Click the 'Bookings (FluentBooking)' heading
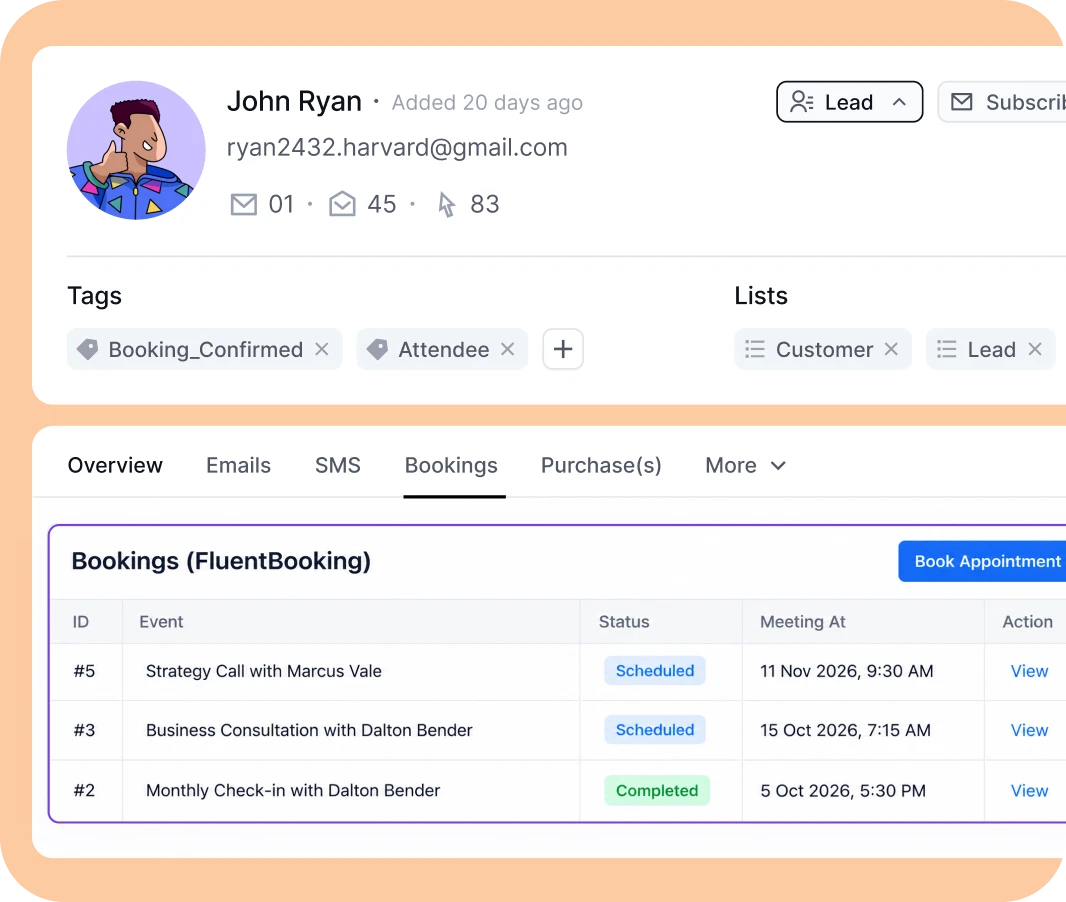Image resolution: width=1066 pixels, height=902 pixels. tap(221, 561)
